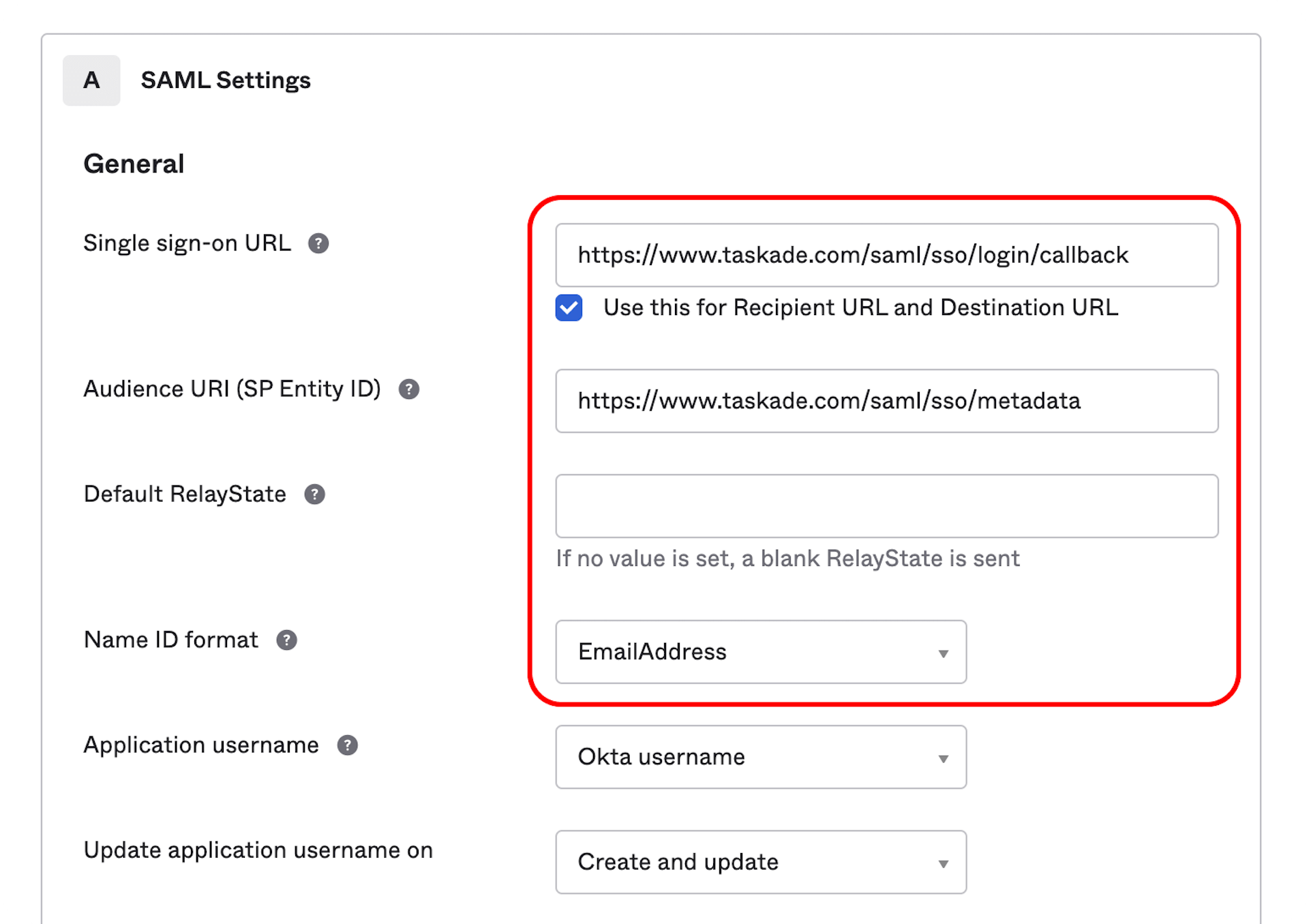Click the SAML Settings section heading
The height and width of the screenshot is (924, 1309).
click(x=226, y=80)
